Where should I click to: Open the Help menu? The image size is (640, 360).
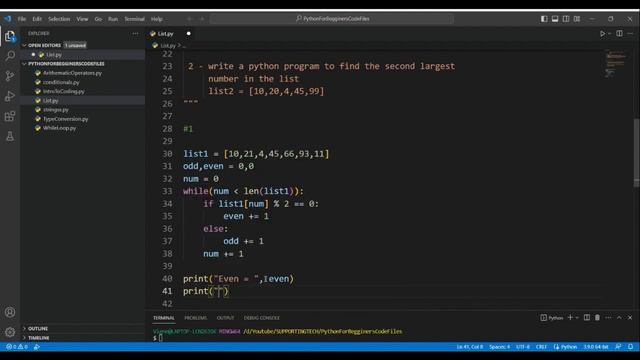[x=157, y=19]
